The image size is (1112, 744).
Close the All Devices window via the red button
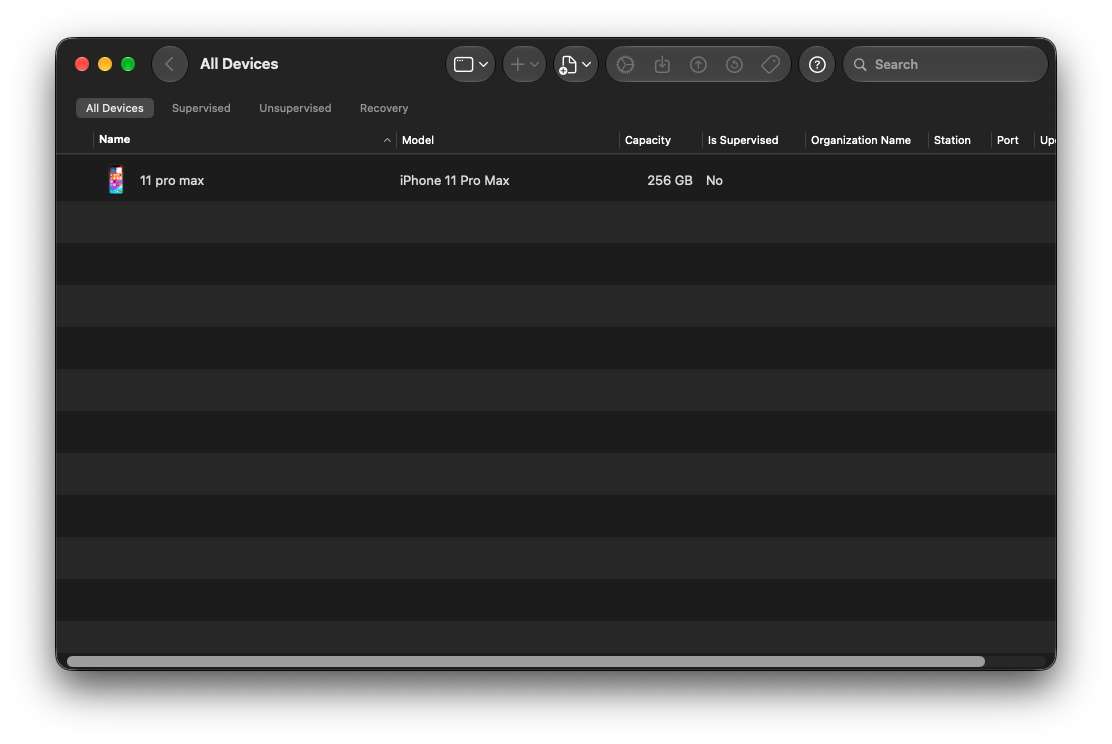pyautogui.click(x=82, y=65)
